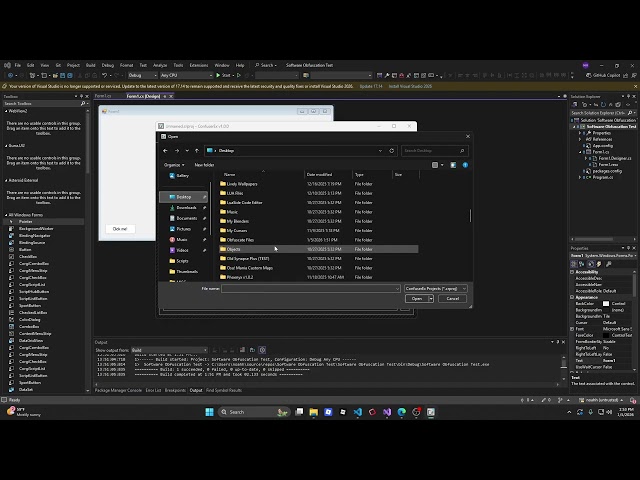Open the Organize dropdown menu
This screenshot has height=480, width=640.
point(174,165)
